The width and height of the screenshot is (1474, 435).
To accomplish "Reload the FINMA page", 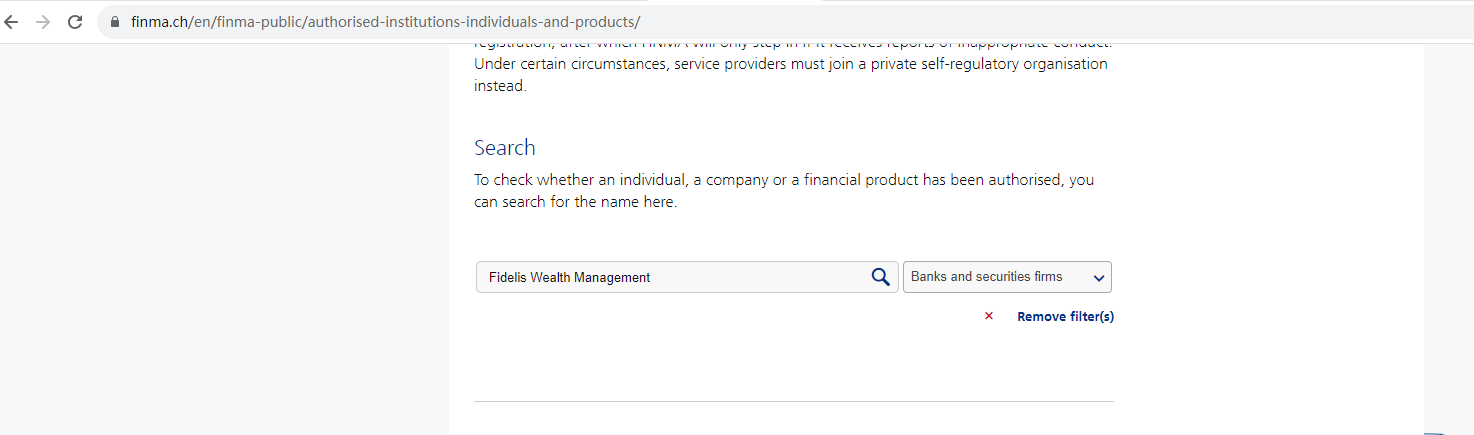I will tap(75, 22).
